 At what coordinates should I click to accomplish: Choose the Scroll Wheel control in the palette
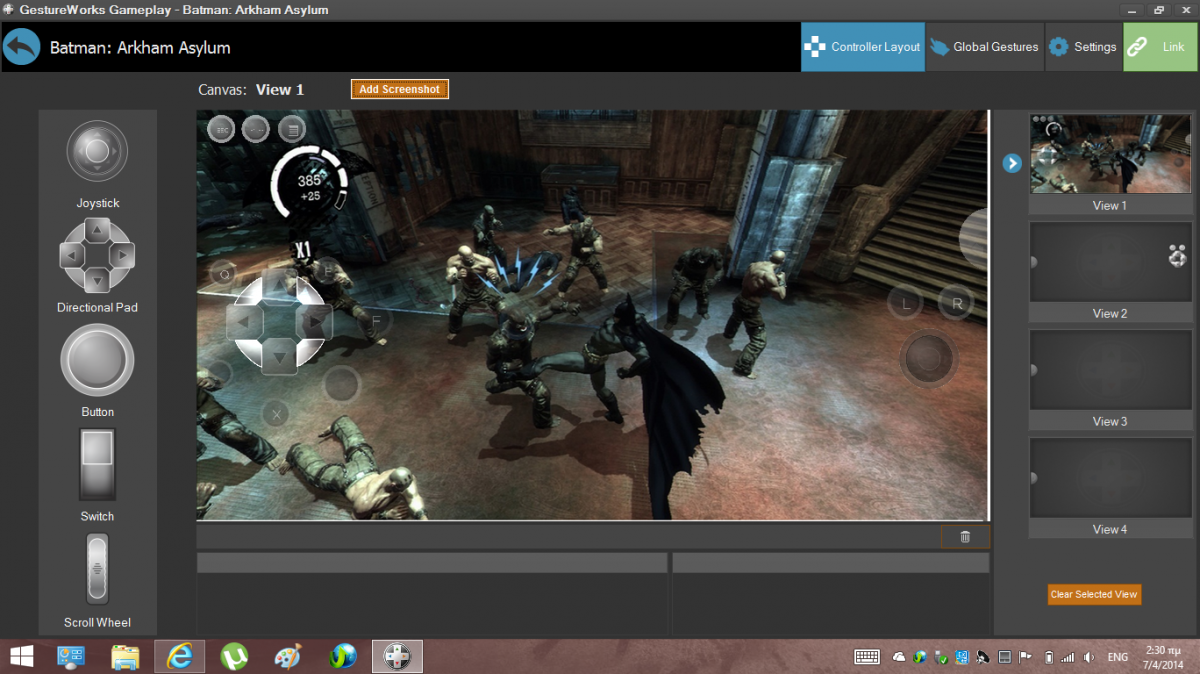(x=97, y=569)
